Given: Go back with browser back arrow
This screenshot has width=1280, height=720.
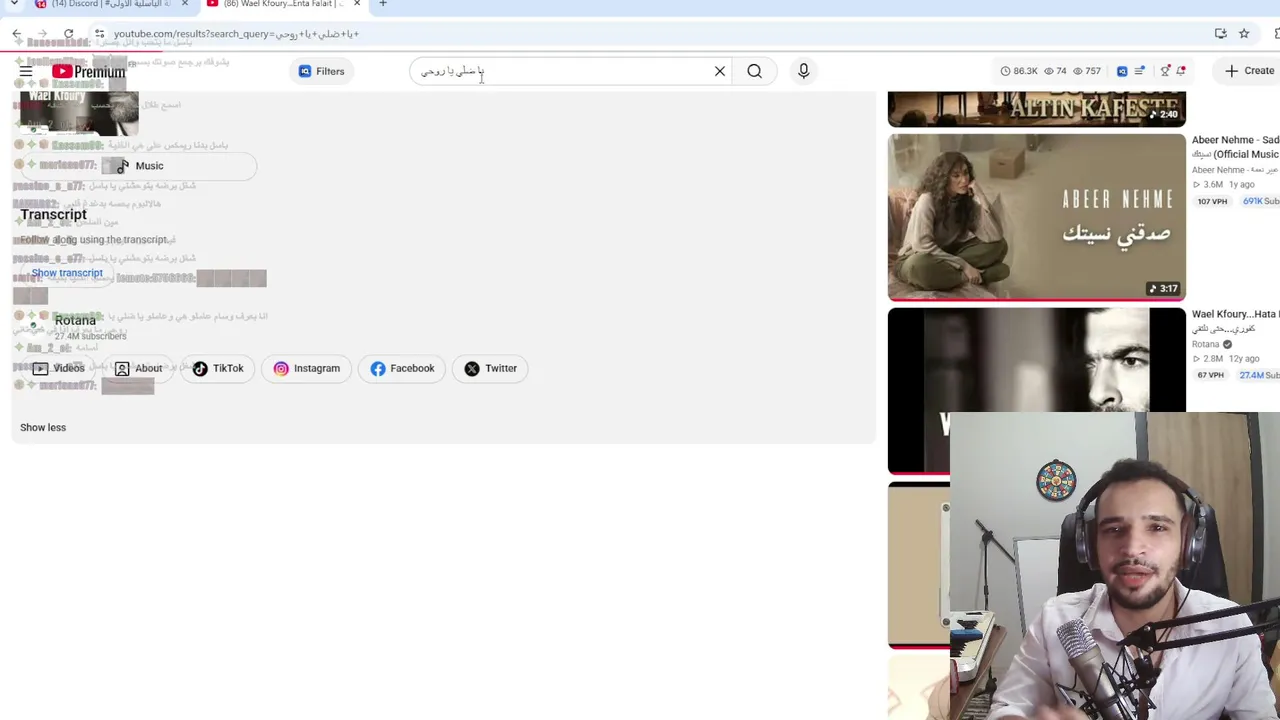Looking at the screenshot, I should tap(17, 34).
